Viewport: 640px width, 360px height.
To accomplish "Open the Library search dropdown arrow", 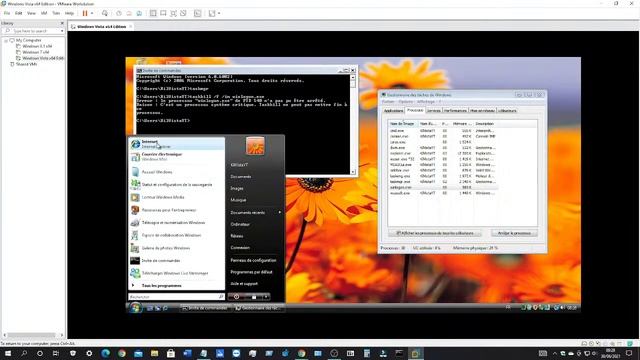I will (x=62, y=31).
